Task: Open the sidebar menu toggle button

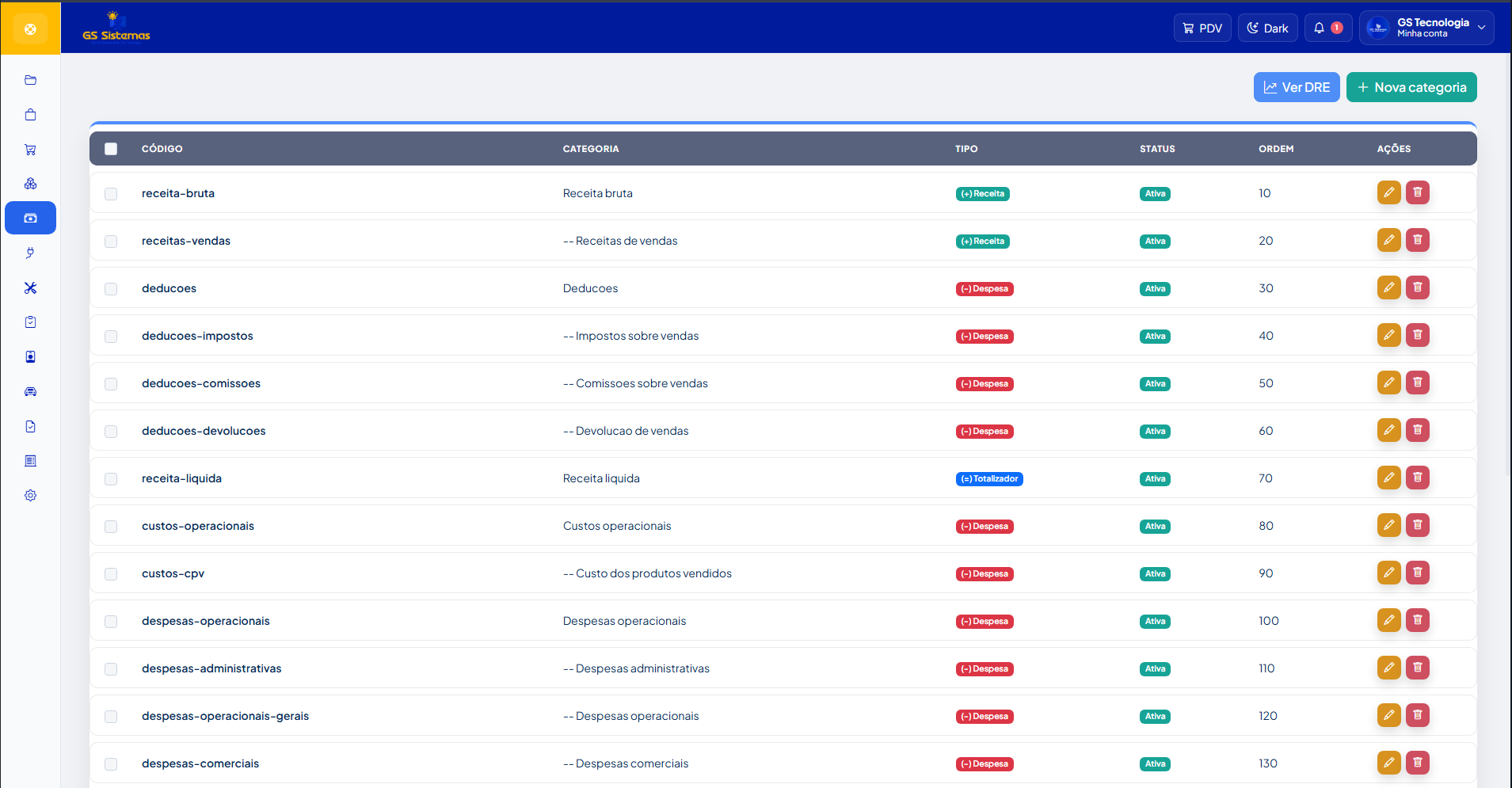Action: pyautogui.click(x=30, y=29)
